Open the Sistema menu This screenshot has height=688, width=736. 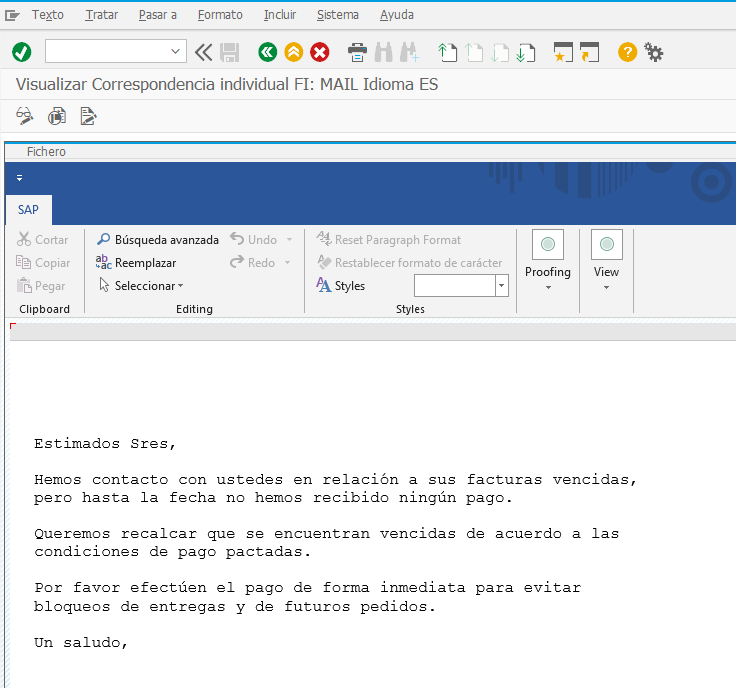coord(337,15)
